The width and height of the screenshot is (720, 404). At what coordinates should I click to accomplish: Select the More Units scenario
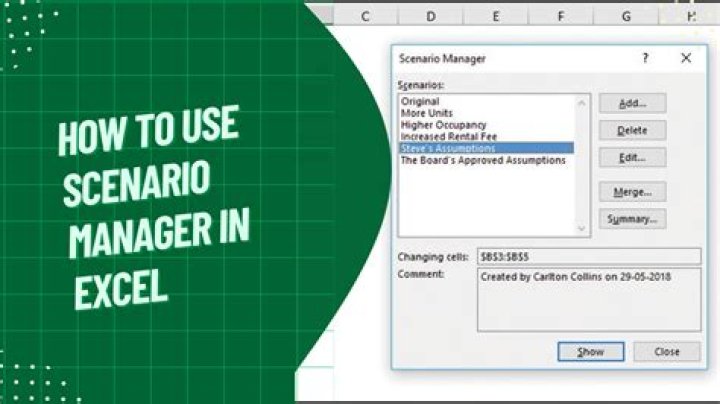coord(428,113)
